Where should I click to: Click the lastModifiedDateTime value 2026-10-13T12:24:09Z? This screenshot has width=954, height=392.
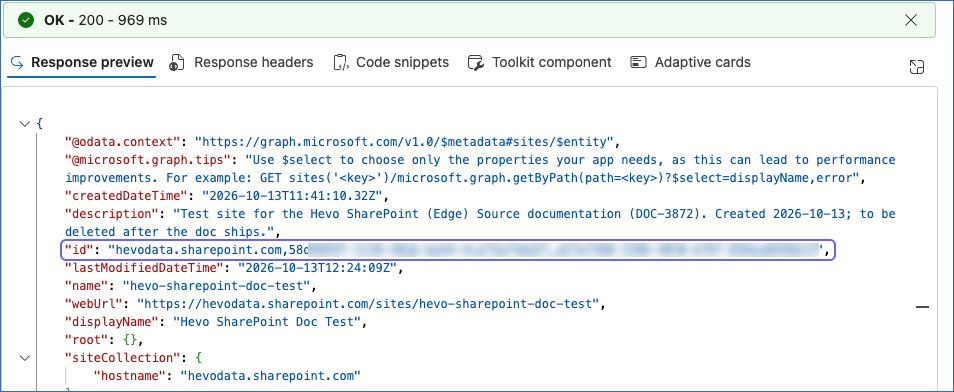318,268
